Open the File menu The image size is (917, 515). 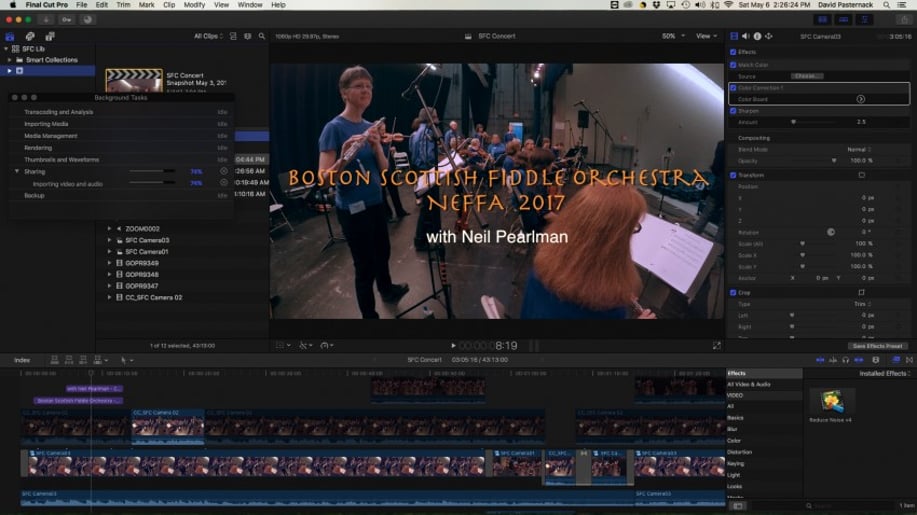pos(81,5)
